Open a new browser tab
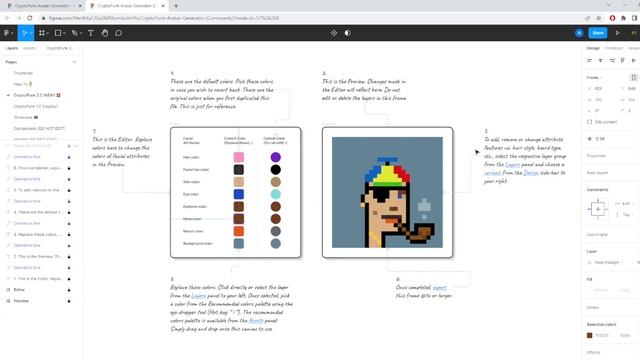The width and height of the screenshot is (640, 360). [176, 6]
